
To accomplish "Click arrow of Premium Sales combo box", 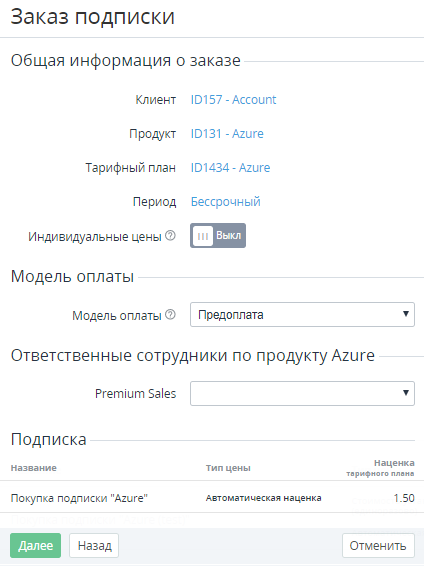I will click(406, 393).
